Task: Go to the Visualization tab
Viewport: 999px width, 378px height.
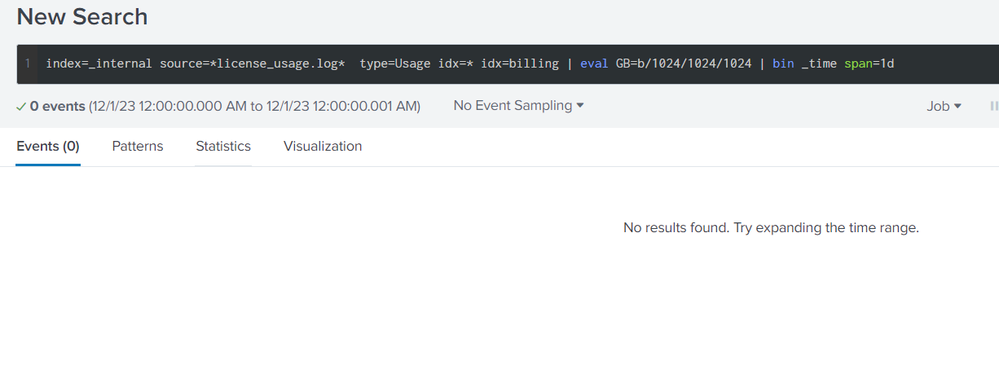Action: tap(322, 146)
